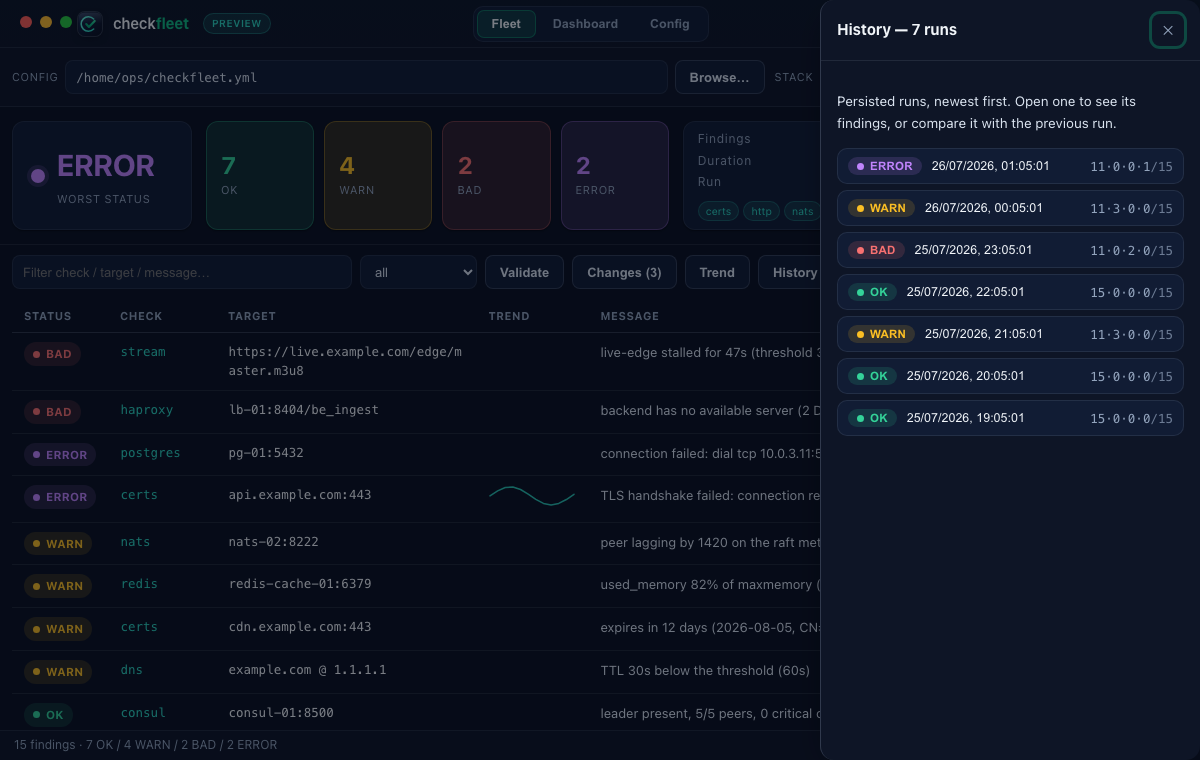1200x760 pixels.
Task: Open the BAD run from 25/07/2026, 23:05:01
Action: (x=1010, y=250)
